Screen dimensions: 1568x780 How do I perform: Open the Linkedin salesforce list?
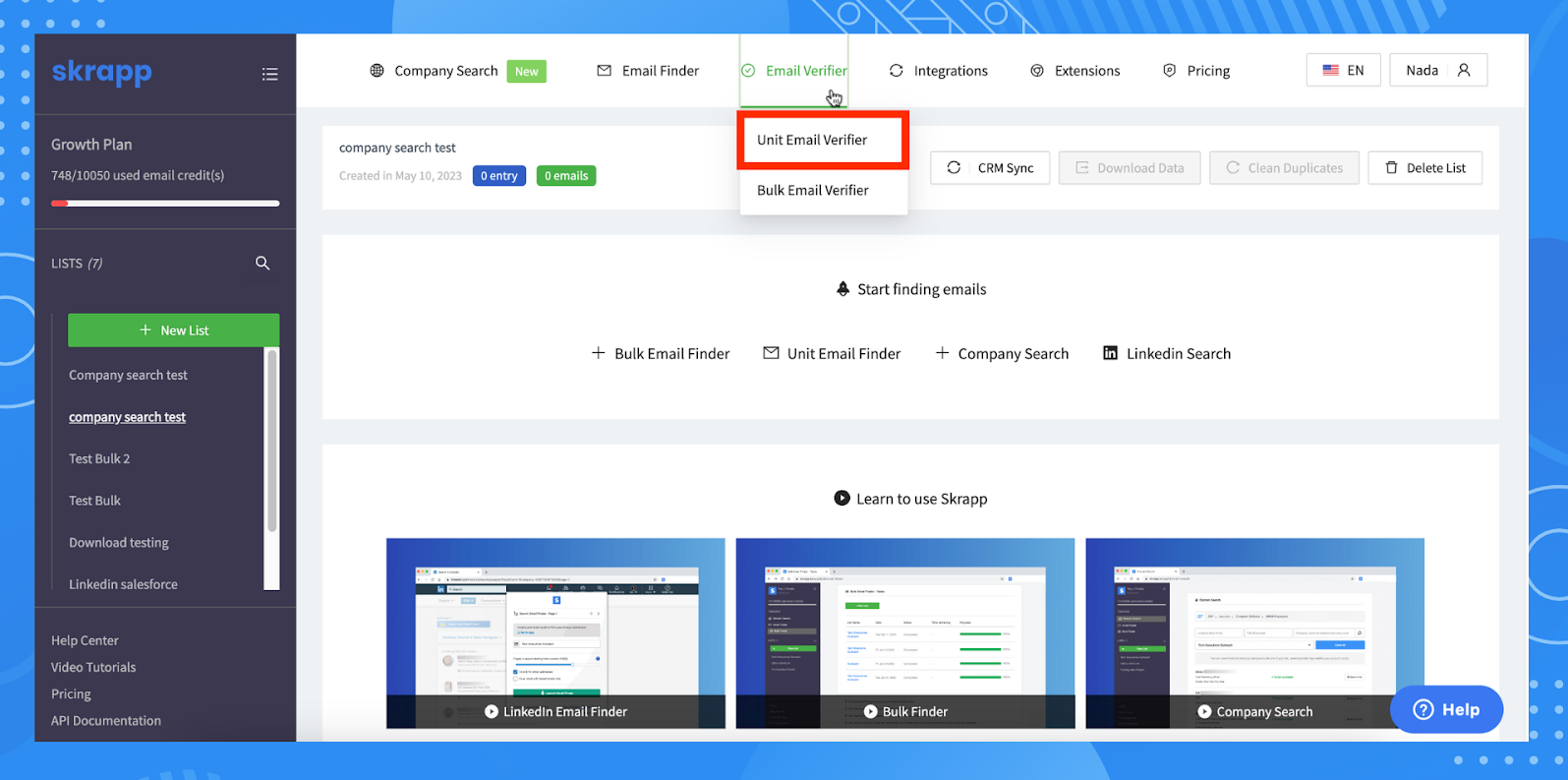tap(123, 584)
